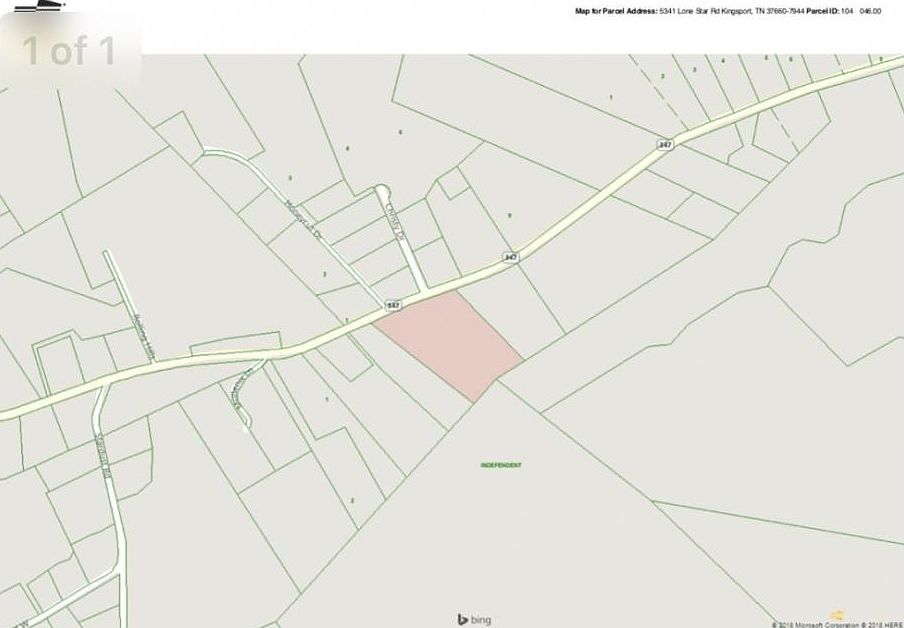Click the route shield at the pink parcel's corner
The width and height of the screenshot is (904, 628).
pyautogui.click(x=393, y=304)
